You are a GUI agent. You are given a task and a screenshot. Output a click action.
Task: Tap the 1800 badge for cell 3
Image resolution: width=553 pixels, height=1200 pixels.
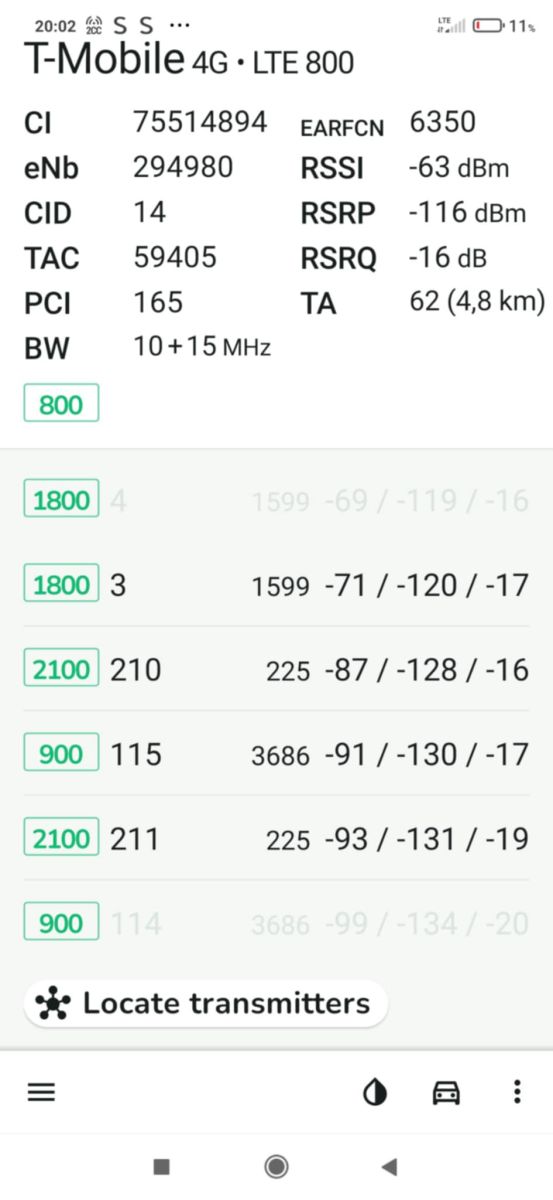(x=61, y=585)
